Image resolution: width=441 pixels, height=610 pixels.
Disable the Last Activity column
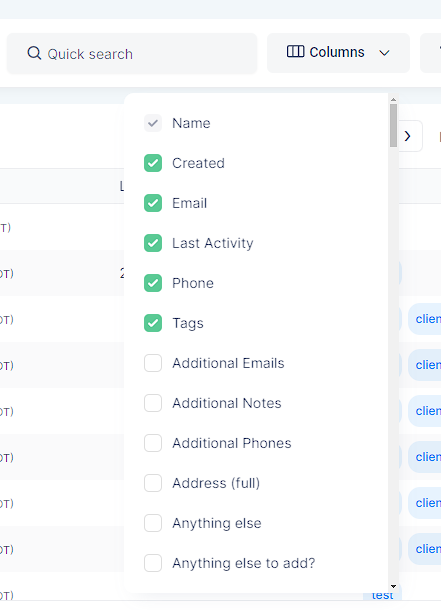pos(153,243)
